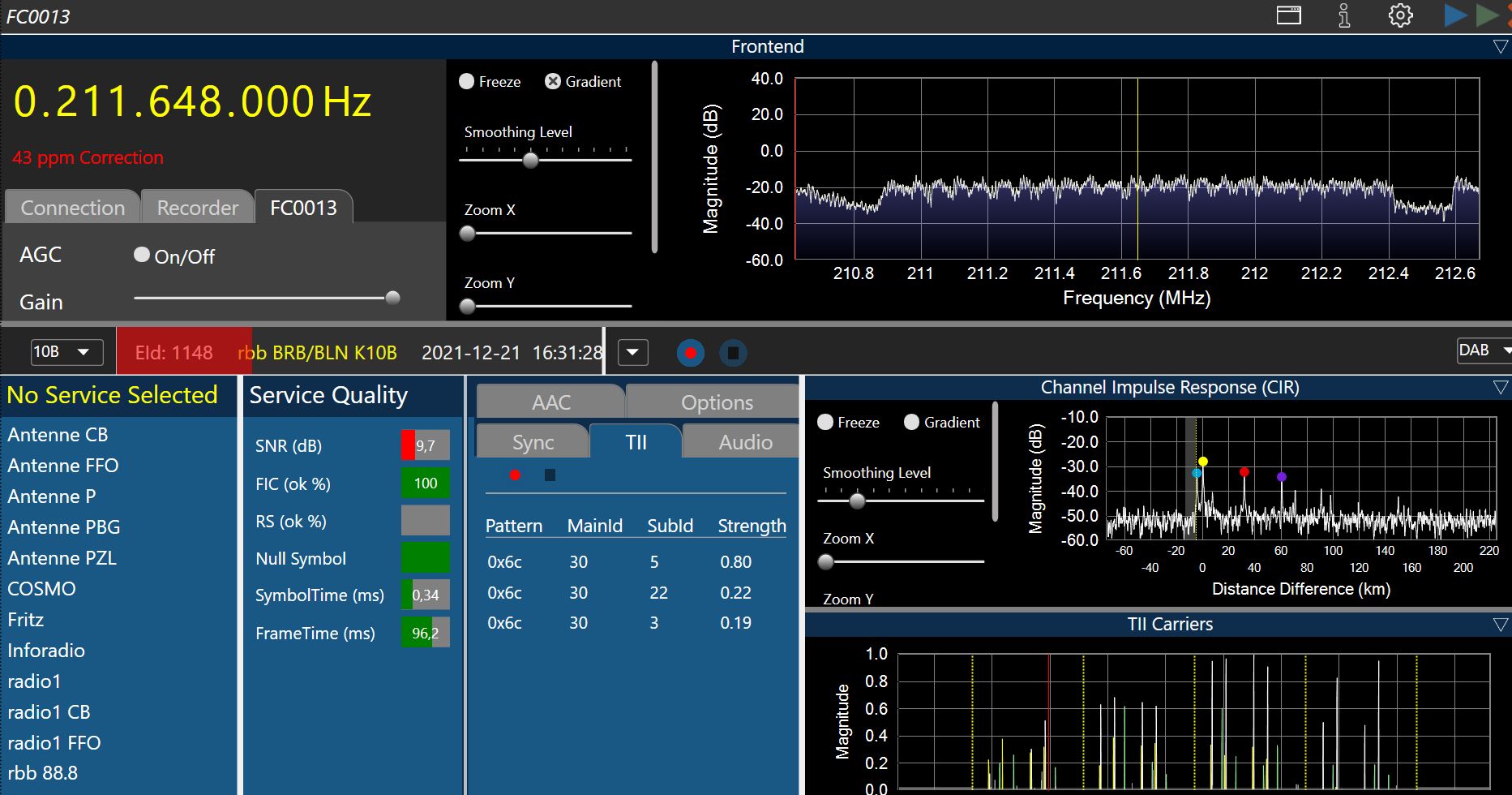This screenshot has width=1512, height=795.
Task: Click the small red record dot in TII tab
Action: tap(515, 475)
